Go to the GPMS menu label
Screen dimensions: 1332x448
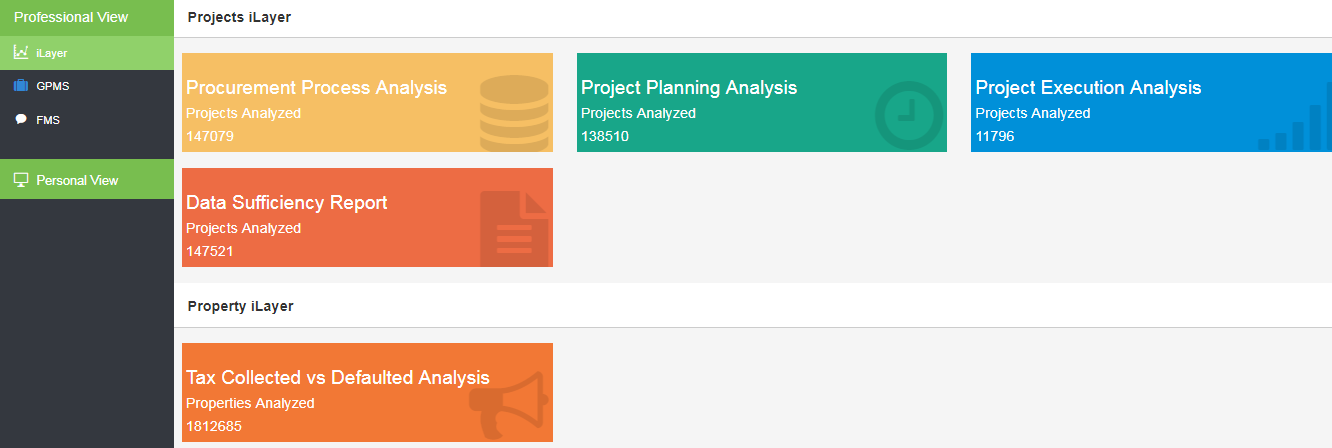(53, 86)
